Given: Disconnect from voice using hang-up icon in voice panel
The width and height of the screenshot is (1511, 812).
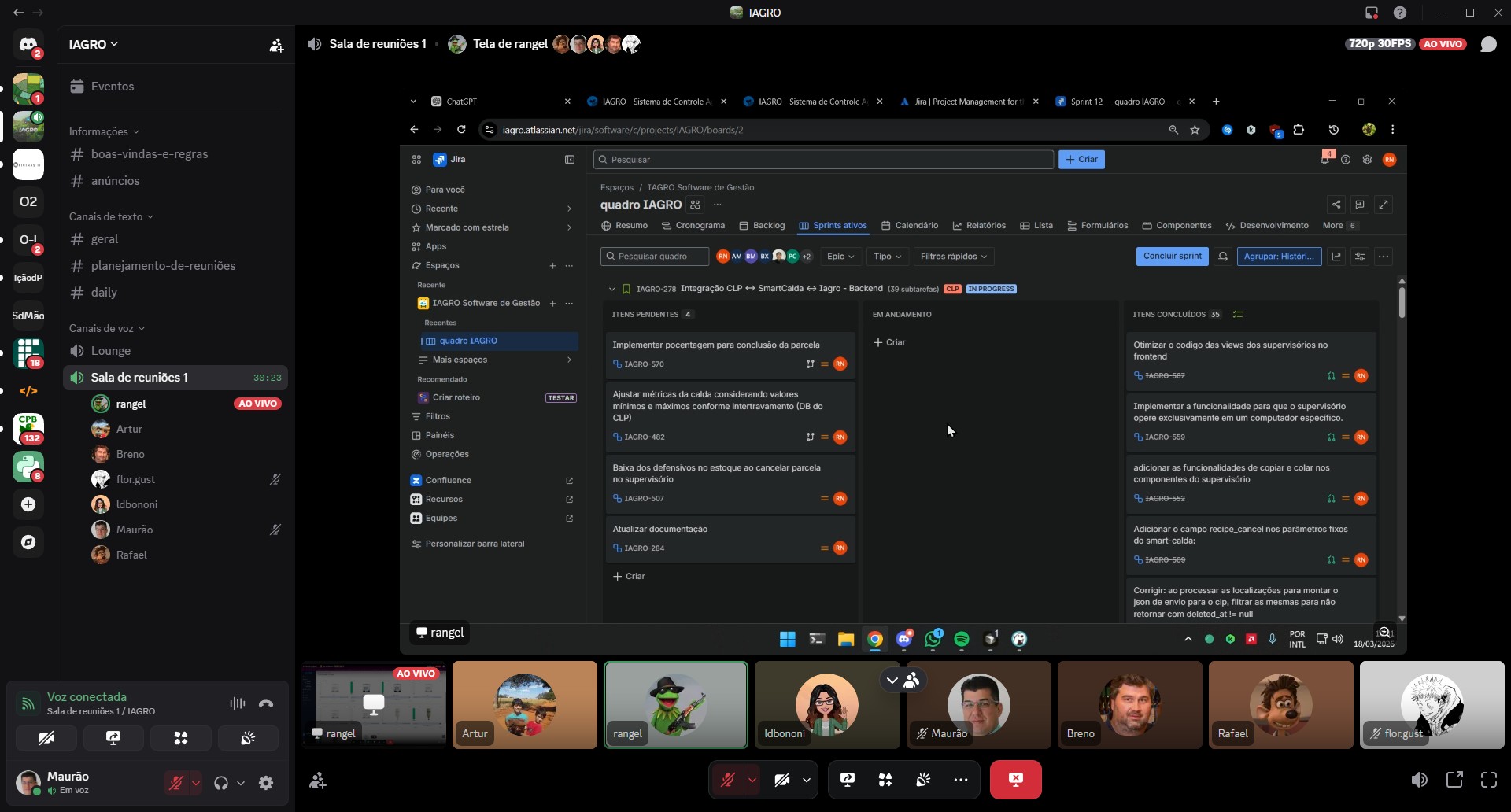Looking at the screenshot, I should [x=266, y=703].
